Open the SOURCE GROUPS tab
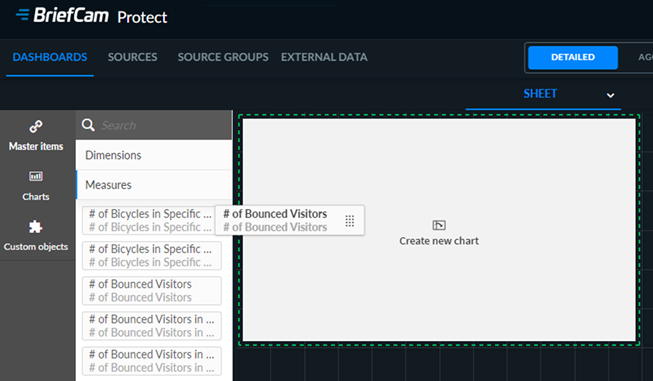Image resolution: width=653 pixels, height=381 pixels. coord(223,57)
